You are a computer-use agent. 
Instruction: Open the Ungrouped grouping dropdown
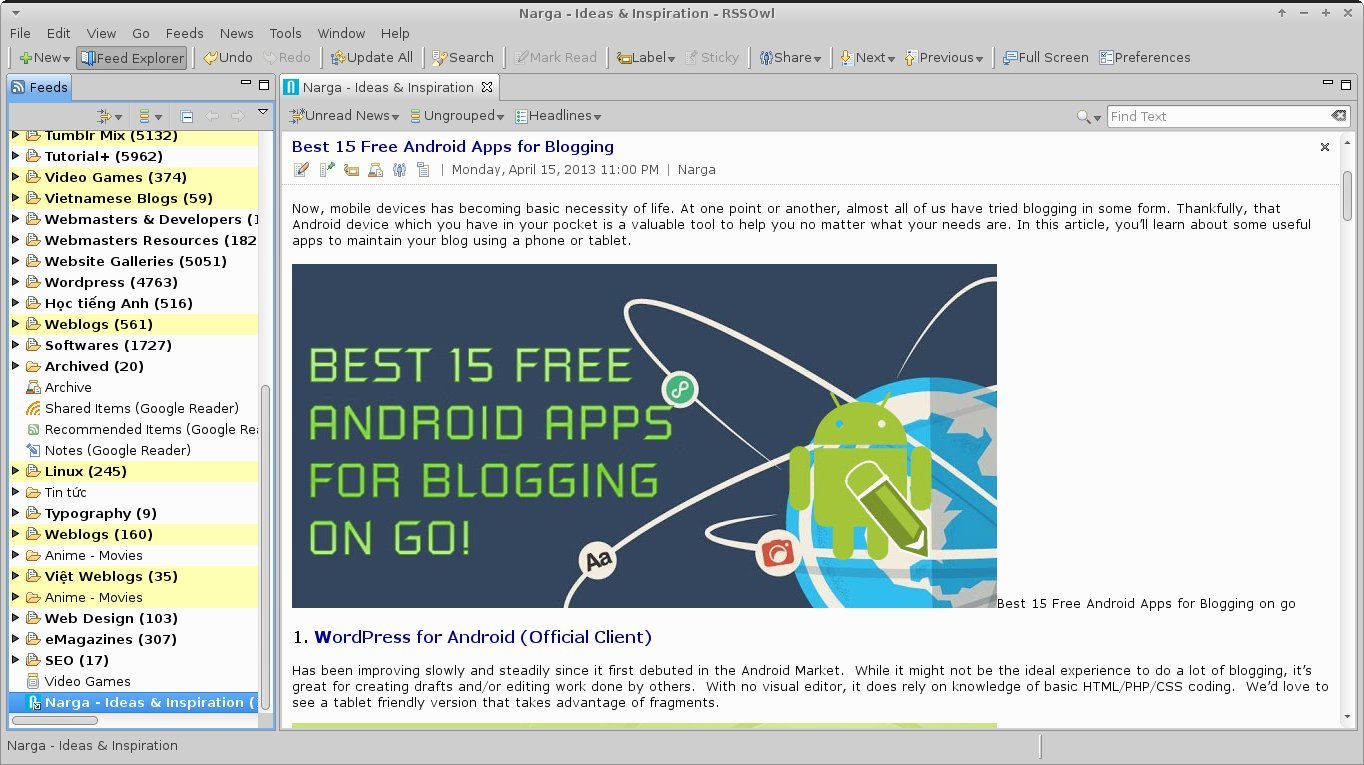click(x=457, y=116)
